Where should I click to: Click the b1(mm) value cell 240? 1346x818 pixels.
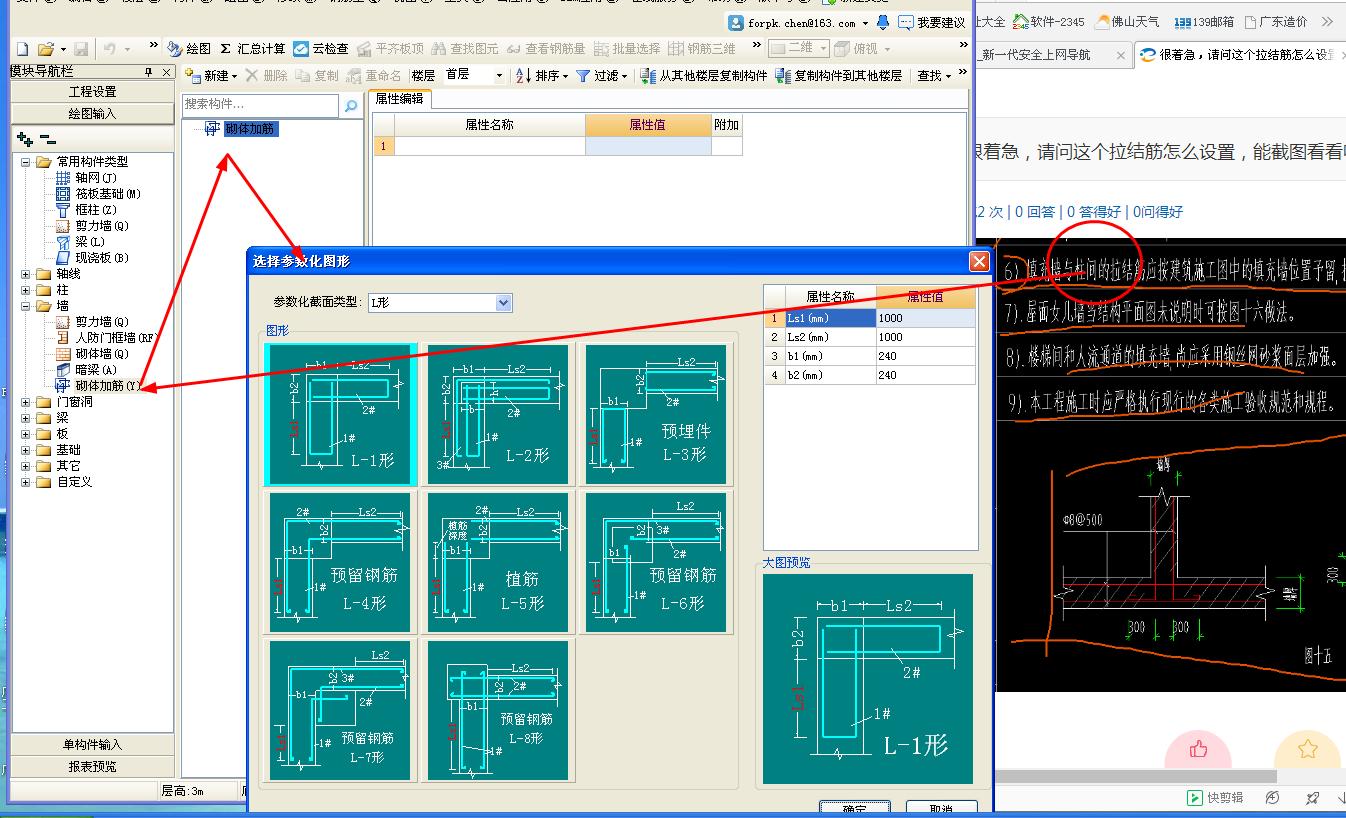(x=925, y=356)
